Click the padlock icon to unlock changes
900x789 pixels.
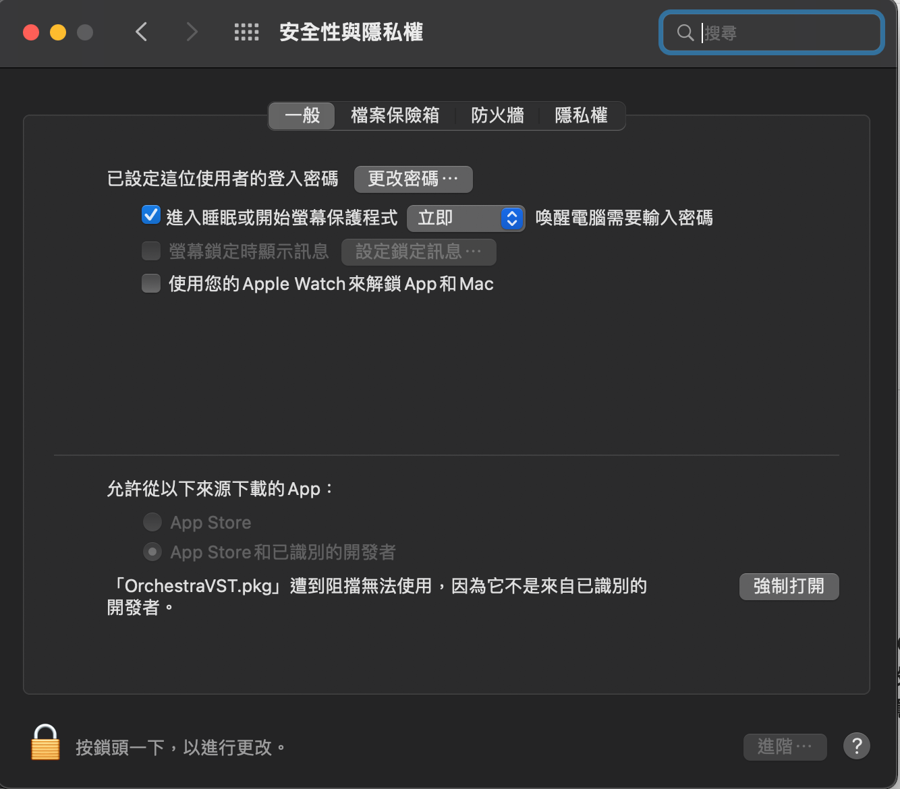(x=45, y=742)
